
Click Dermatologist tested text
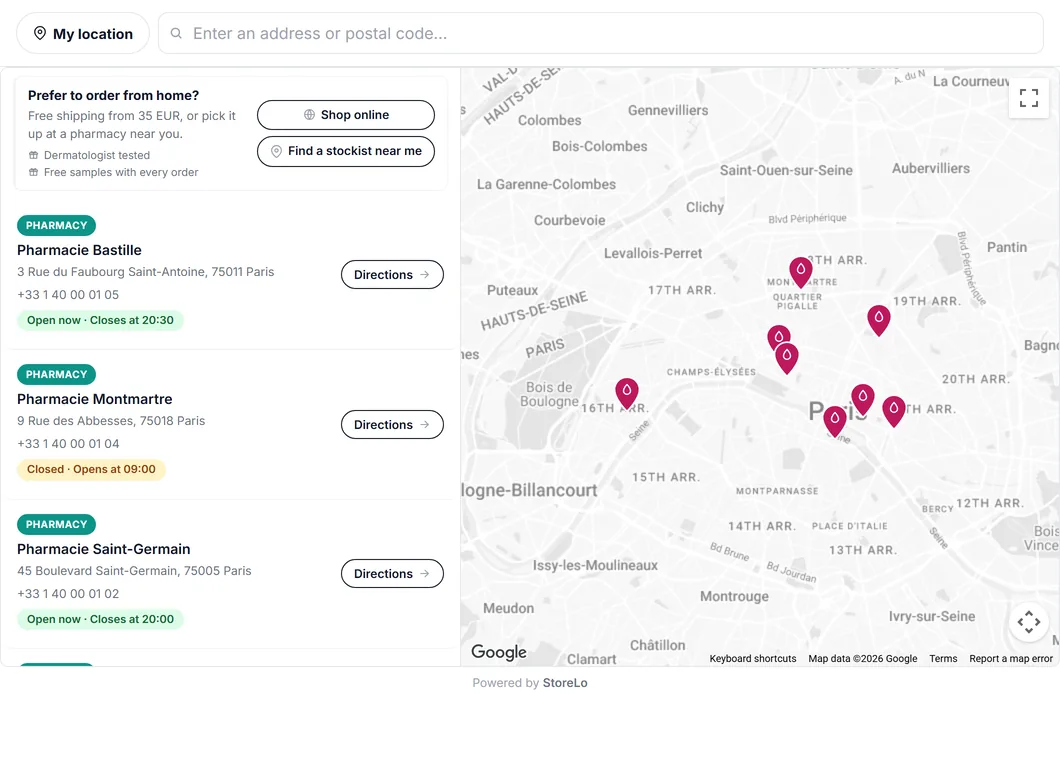[97, 155]
